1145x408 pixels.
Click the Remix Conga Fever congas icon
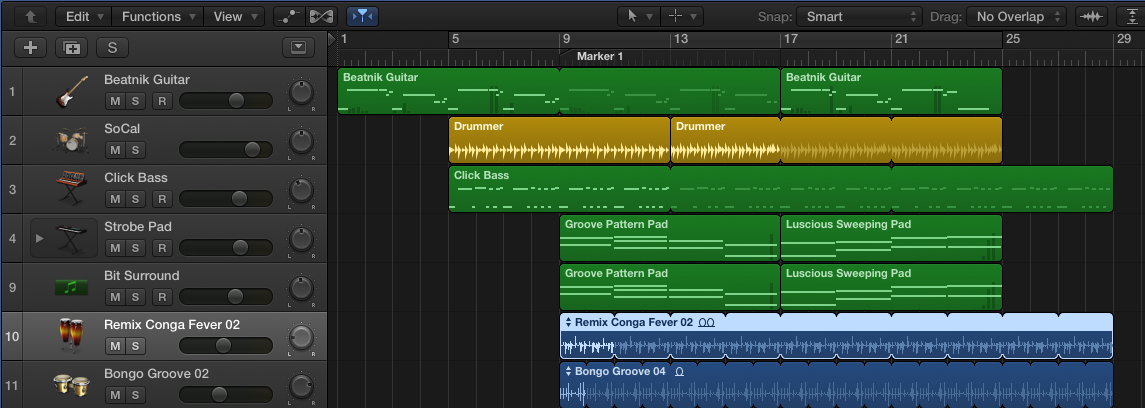coord(71,336)
